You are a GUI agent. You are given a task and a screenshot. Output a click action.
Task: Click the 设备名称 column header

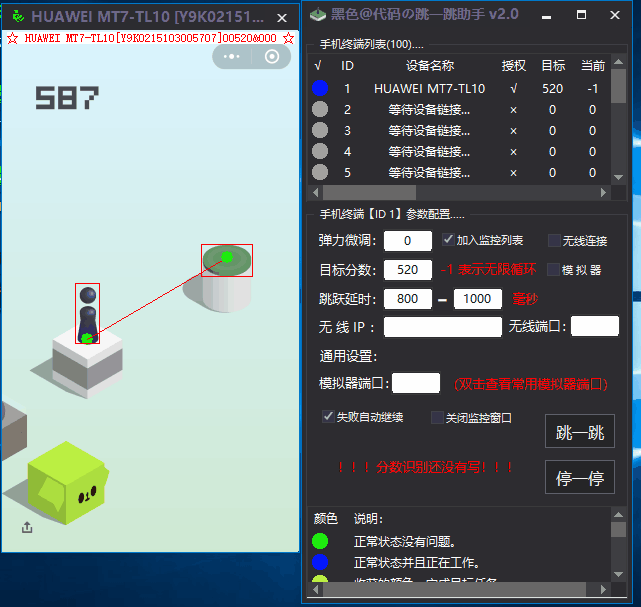[x=429, y=65]
